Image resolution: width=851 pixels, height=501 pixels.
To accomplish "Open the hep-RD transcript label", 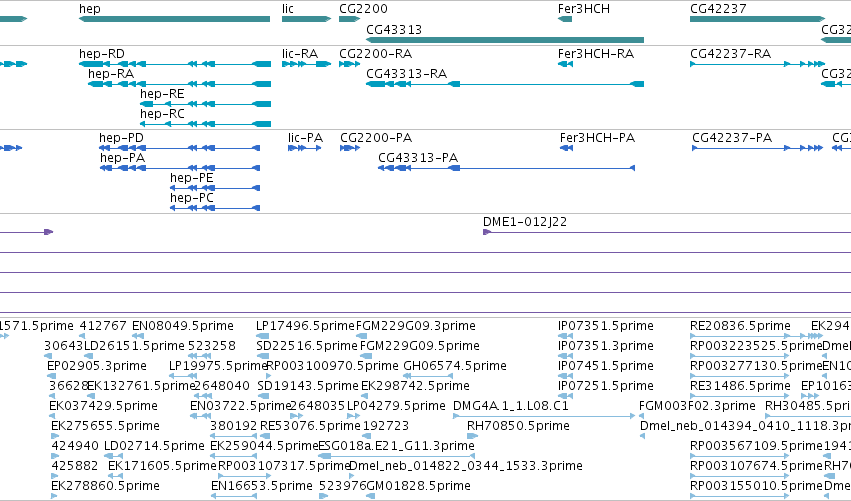I will pos(101,54).
